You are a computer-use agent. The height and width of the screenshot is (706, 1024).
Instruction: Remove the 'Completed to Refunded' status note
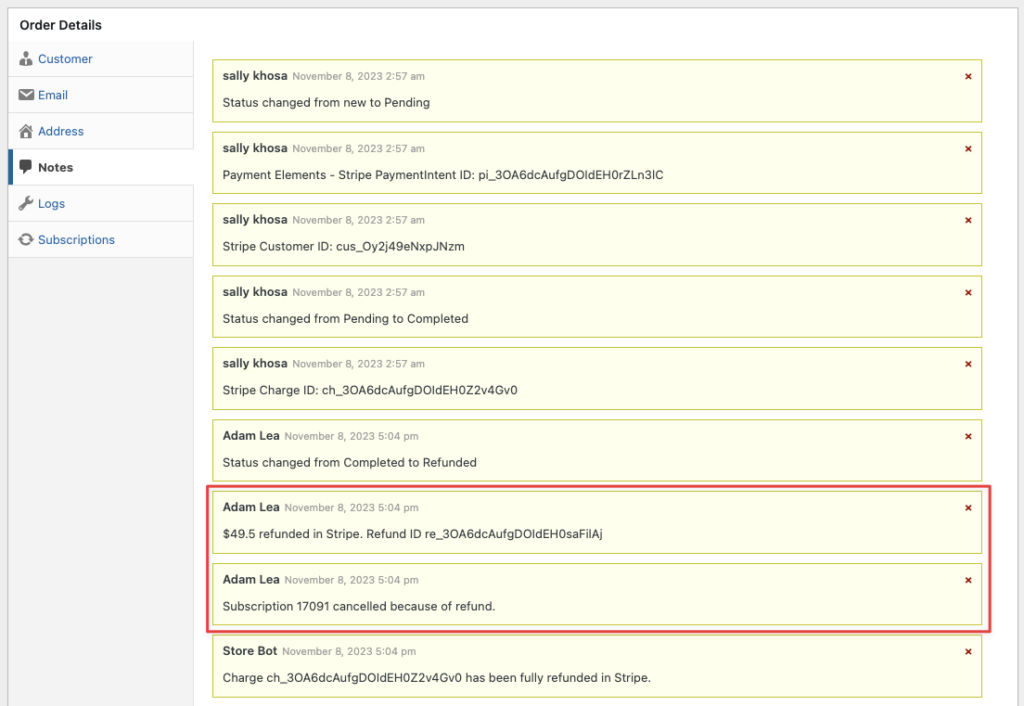(968, 436)
